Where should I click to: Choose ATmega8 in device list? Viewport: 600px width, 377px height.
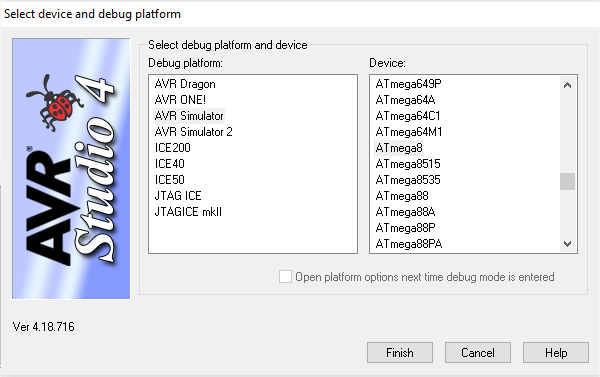pos(399,148)
